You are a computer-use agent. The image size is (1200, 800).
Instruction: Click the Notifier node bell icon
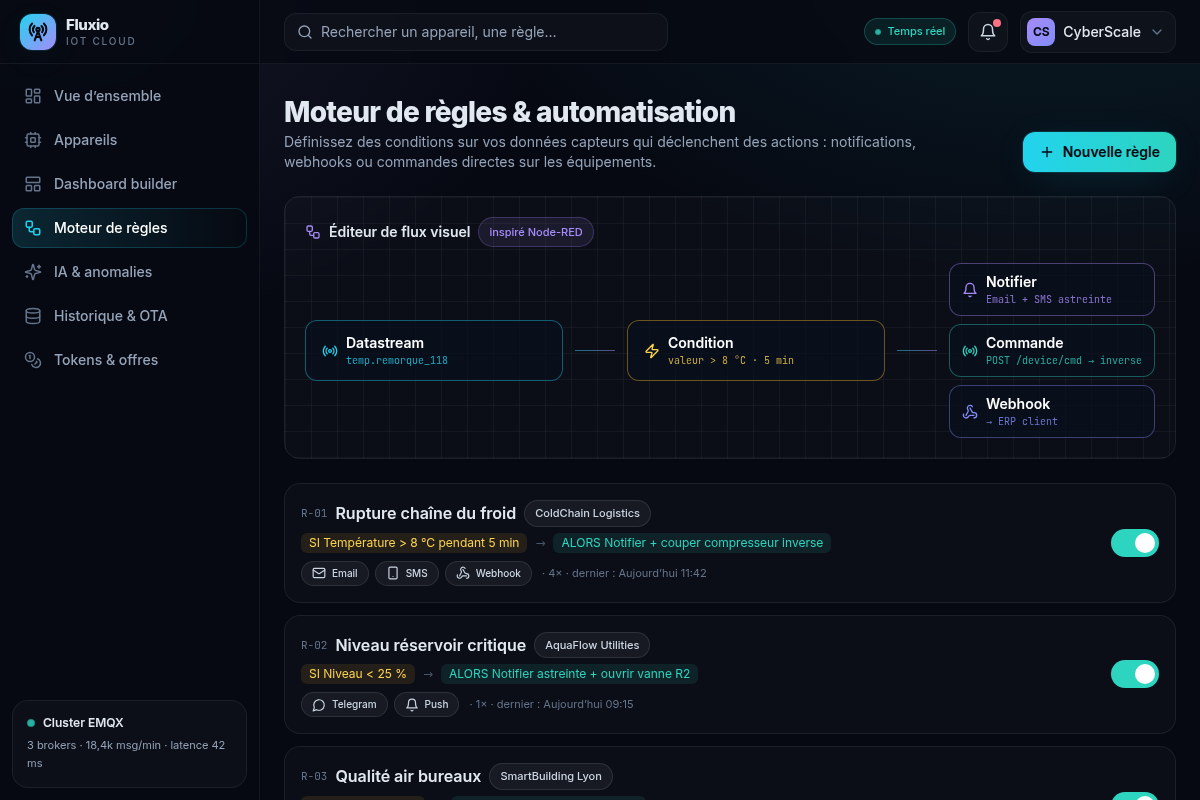point(969,290)
